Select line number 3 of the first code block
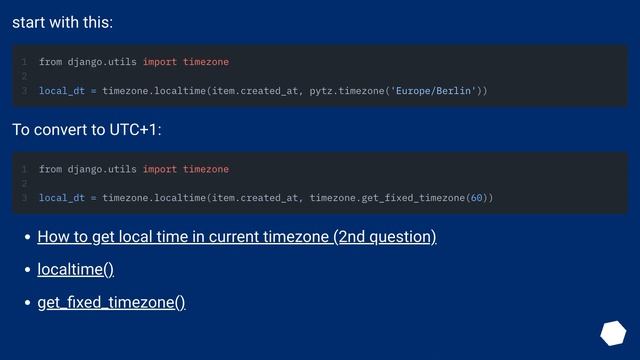640x360 pixels. tap(24, 91)
